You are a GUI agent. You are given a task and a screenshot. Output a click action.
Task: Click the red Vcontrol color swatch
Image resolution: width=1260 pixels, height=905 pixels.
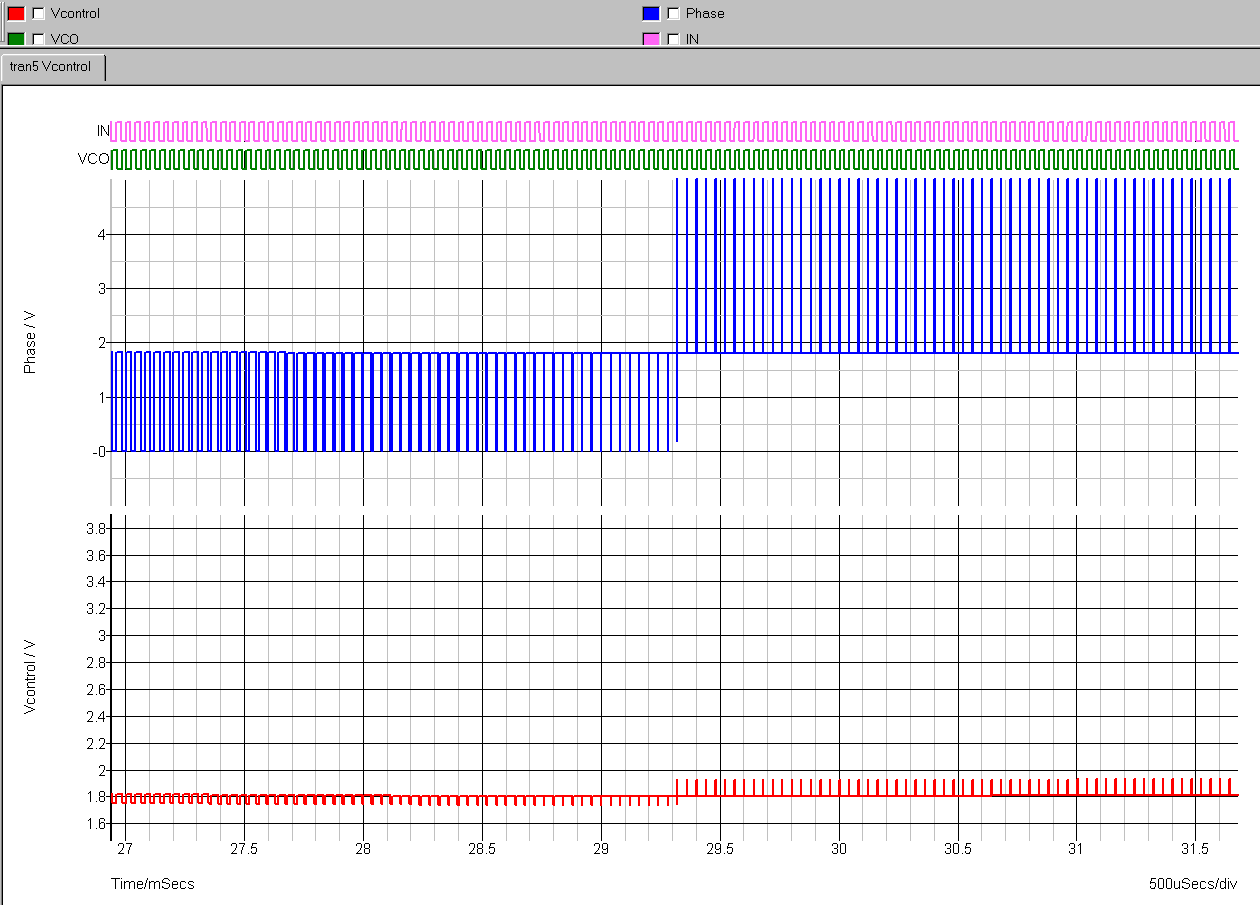[x=16, y=14]
